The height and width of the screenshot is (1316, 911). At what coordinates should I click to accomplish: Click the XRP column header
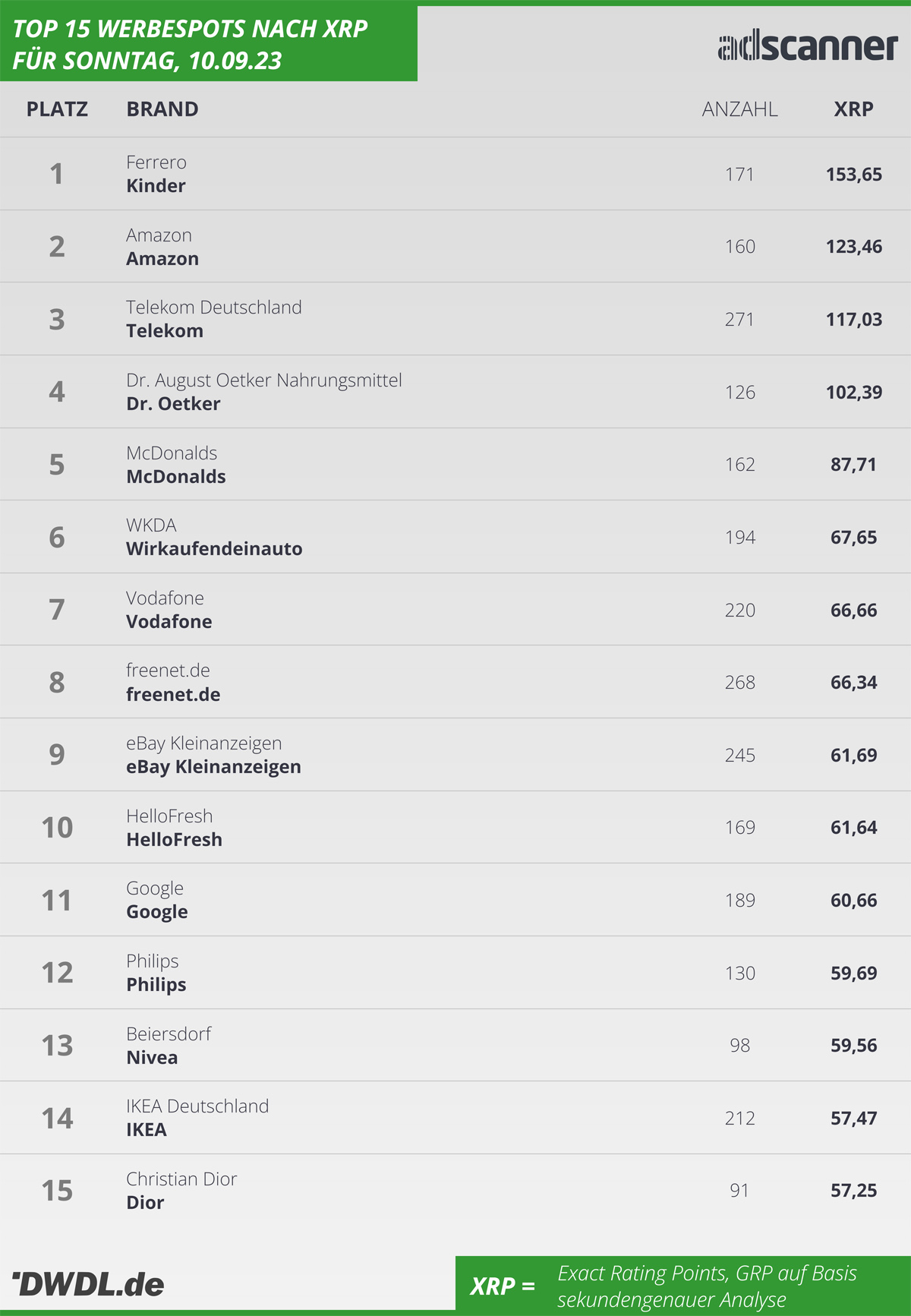coord(853,109)
